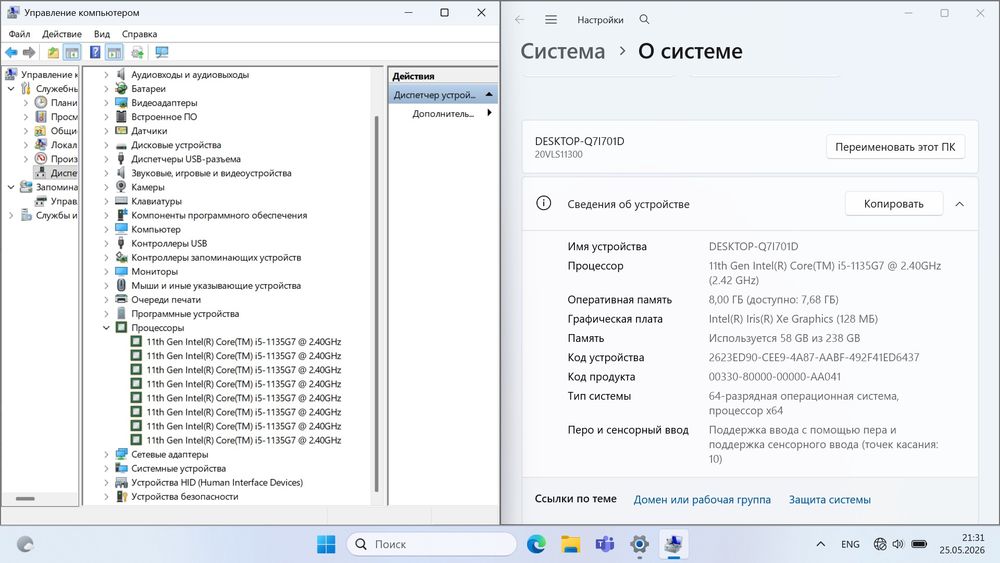Click the Windows Start button
Screen dimensions: 1000x563
pyautogui.click(x=326, y=544)
